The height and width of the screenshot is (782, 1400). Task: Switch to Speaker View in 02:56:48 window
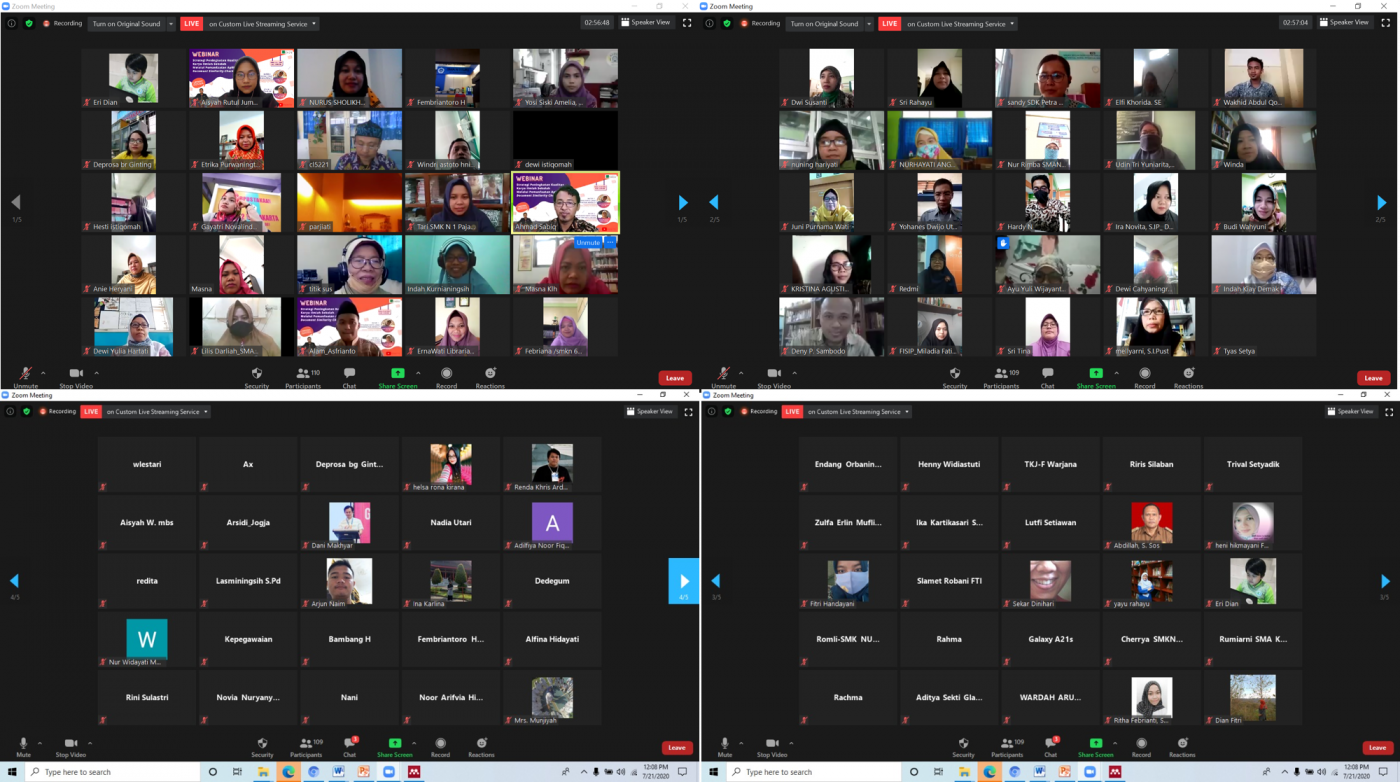pyautogui.click(x=645, y=23)
